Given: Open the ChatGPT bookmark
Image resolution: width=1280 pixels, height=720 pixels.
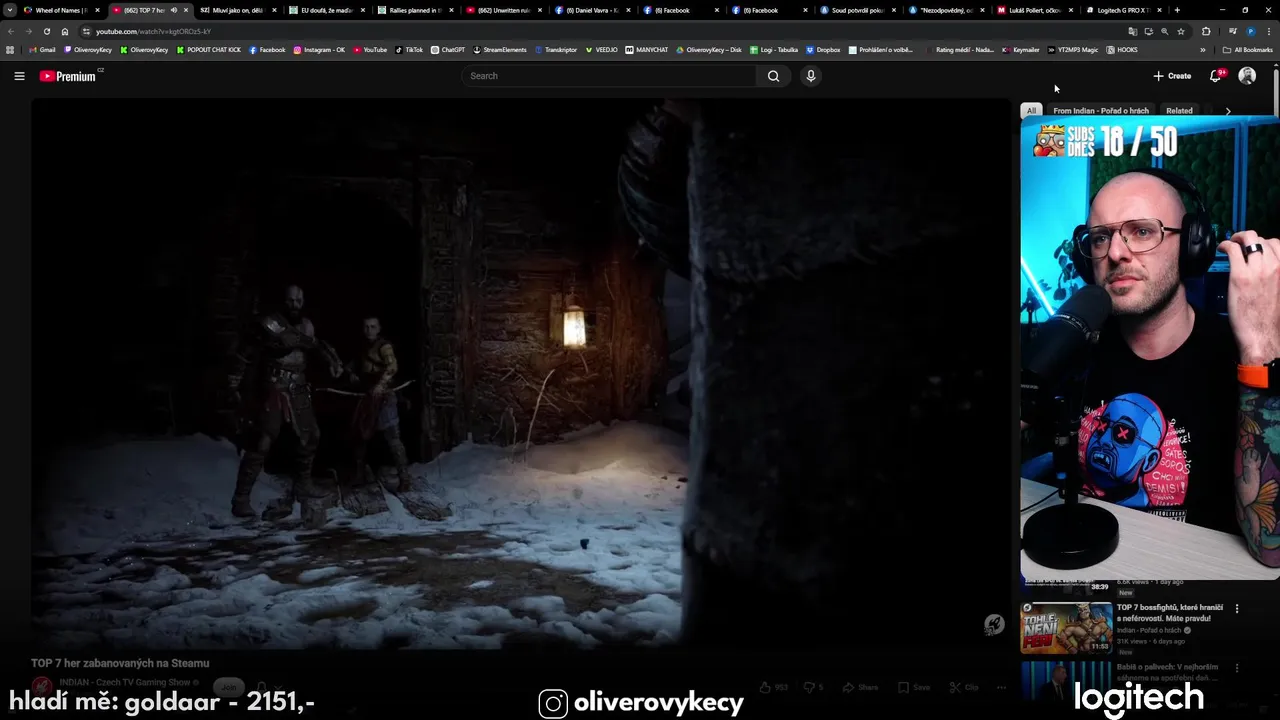Looking at the screenshot, I should tap(448, 50).
